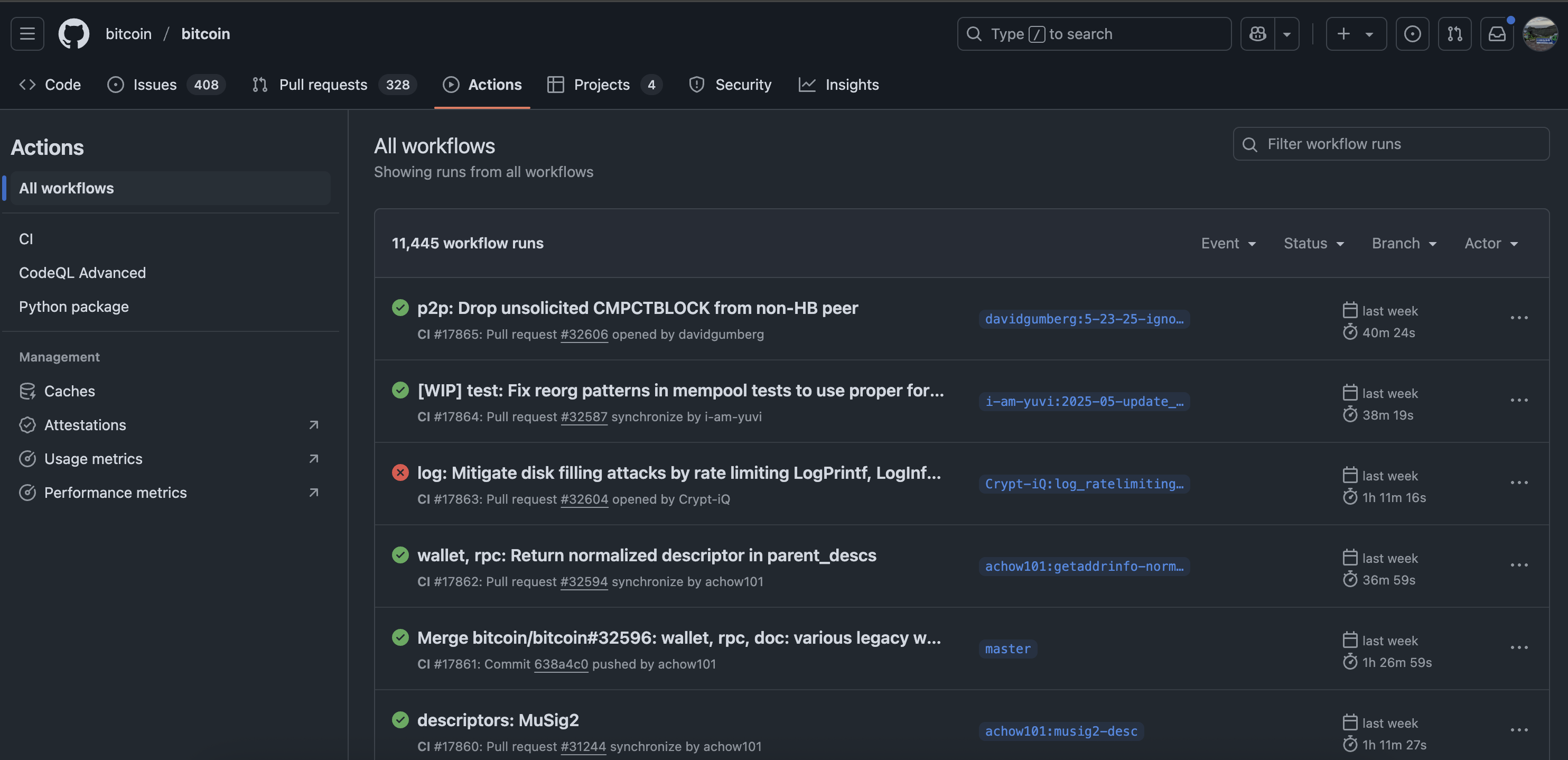Click the Performance metrics external link arrow

pos(313,493)
